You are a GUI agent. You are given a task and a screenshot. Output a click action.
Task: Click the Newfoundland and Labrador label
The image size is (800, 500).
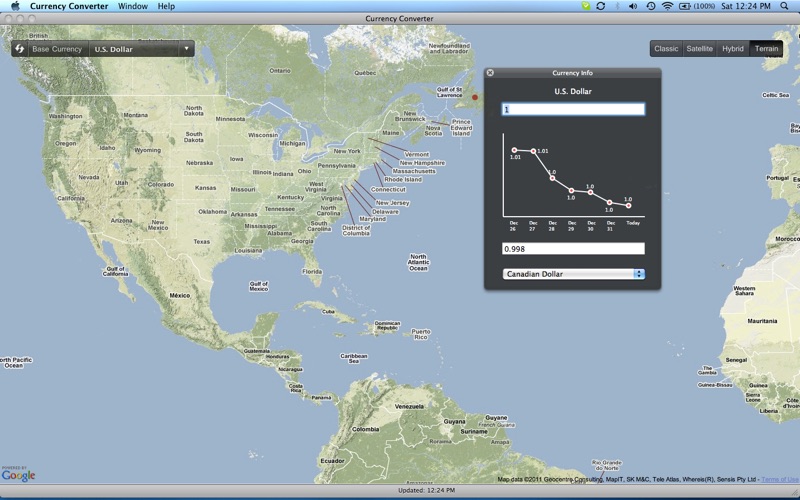(449, 48)
